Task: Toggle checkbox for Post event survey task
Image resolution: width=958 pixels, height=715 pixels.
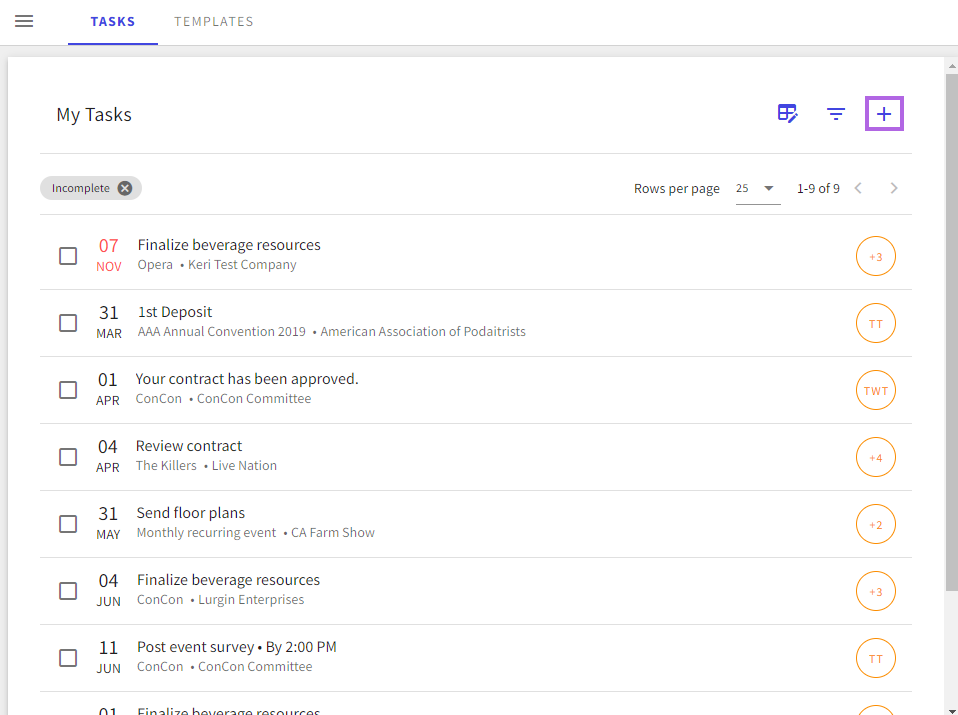Action: (68, 658)
